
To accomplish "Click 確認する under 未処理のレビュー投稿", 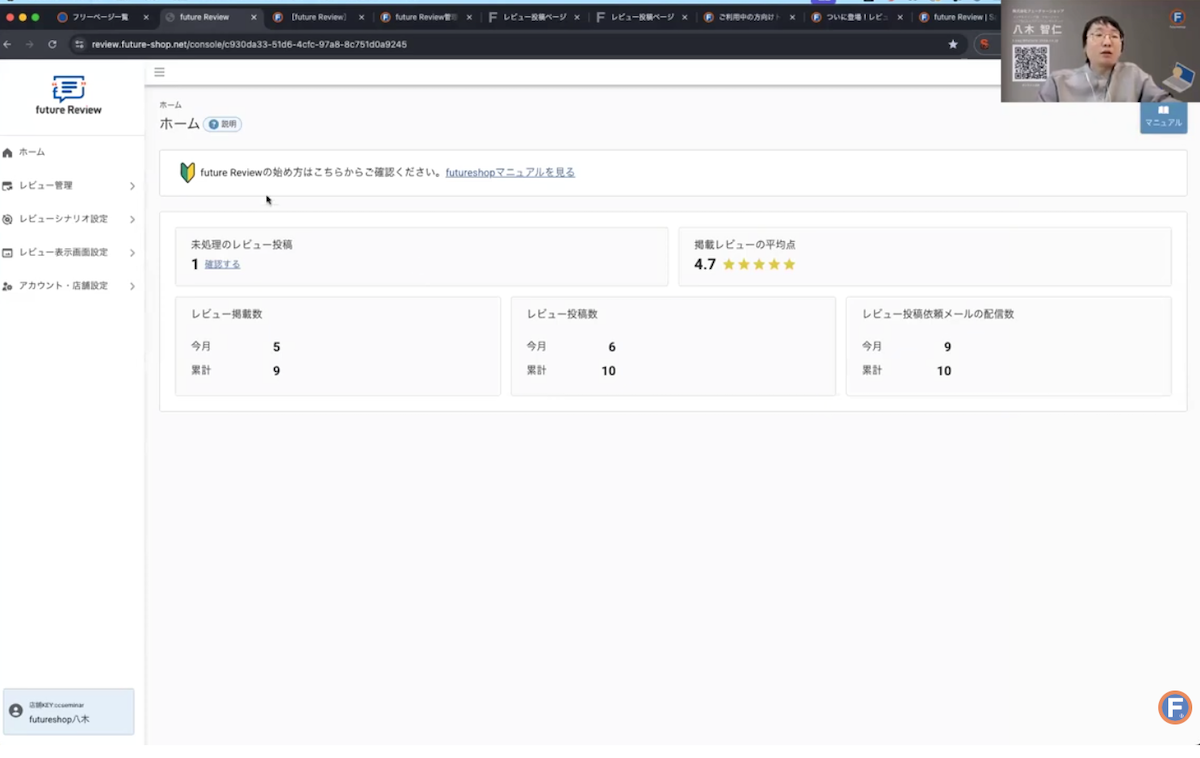I will [x=222, y=264].
